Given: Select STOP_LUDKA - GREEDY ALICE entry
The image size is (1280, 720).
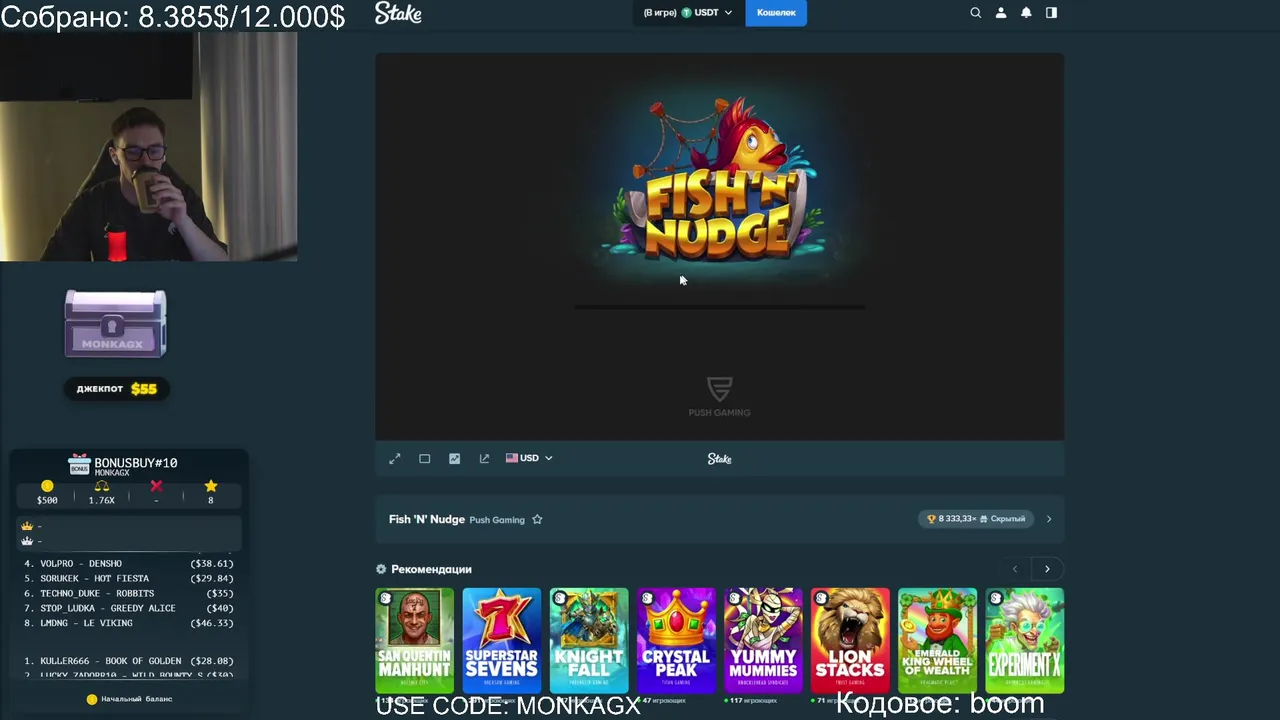Looking at the screenshot, I should 129,608.
